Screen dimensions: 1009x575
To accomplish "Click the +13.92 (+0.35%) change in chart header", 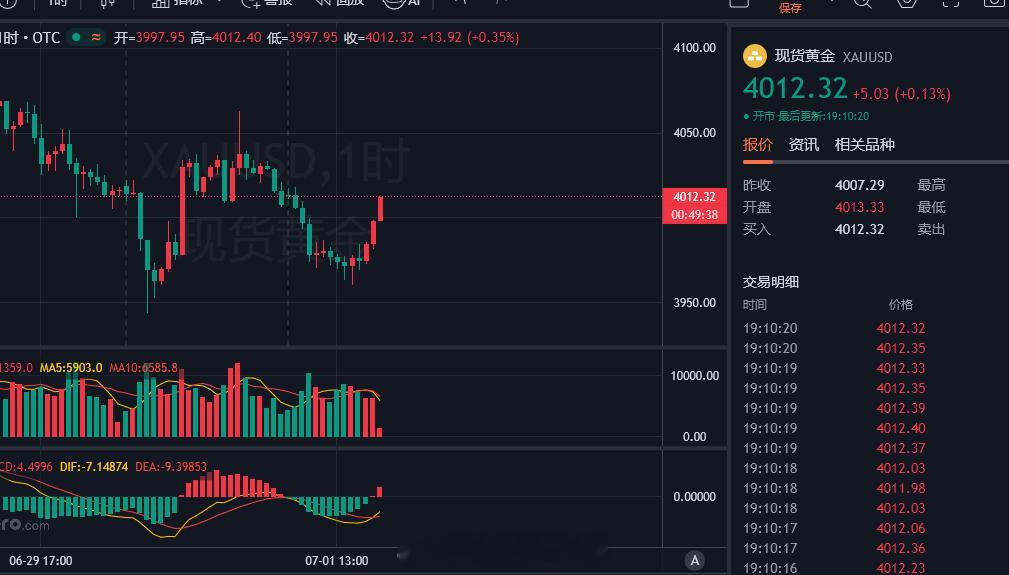I will [470, 37].
